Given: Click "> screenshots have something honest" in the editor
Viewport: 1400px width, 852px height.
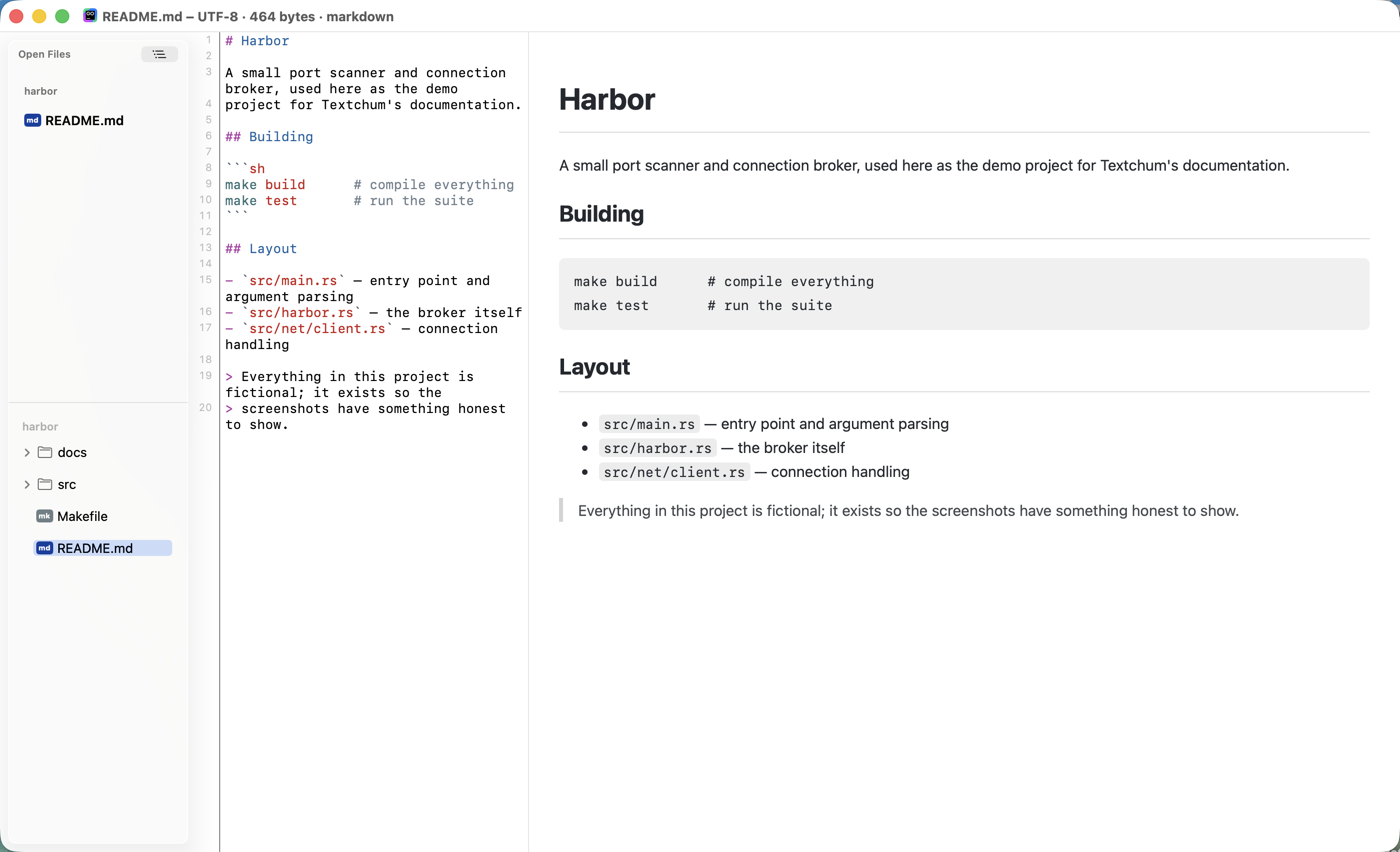Looking at the screenshot, I should (x=365, y=409).
